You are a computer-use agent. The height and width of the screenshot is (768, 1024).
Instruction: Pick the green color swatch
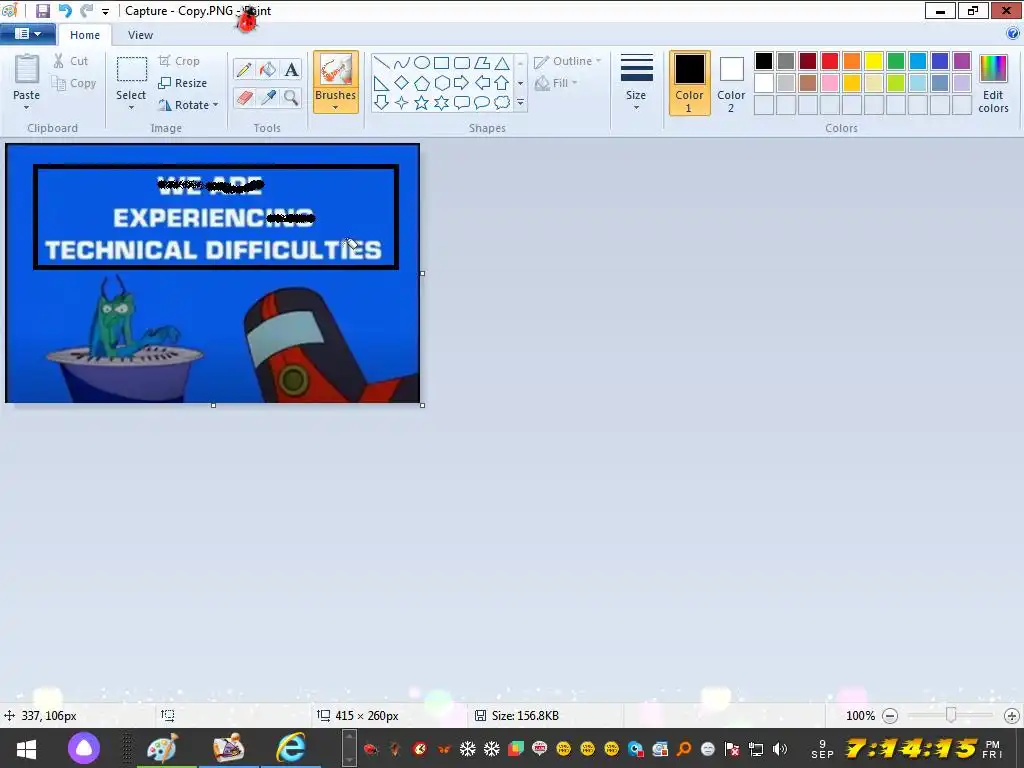click(896, 61)
